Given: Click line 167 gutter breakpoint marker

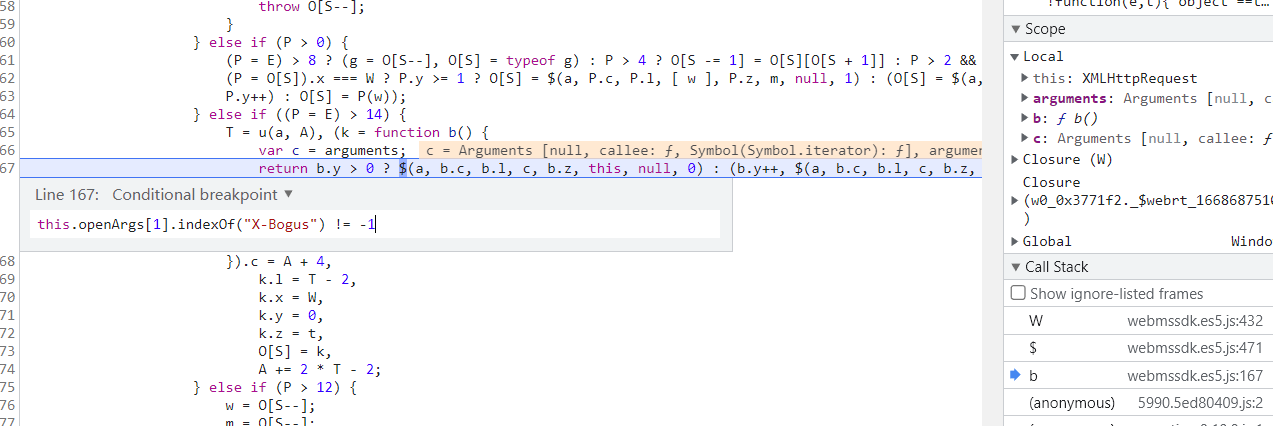Looking at the screenshot, I should [x=9, y=169].
